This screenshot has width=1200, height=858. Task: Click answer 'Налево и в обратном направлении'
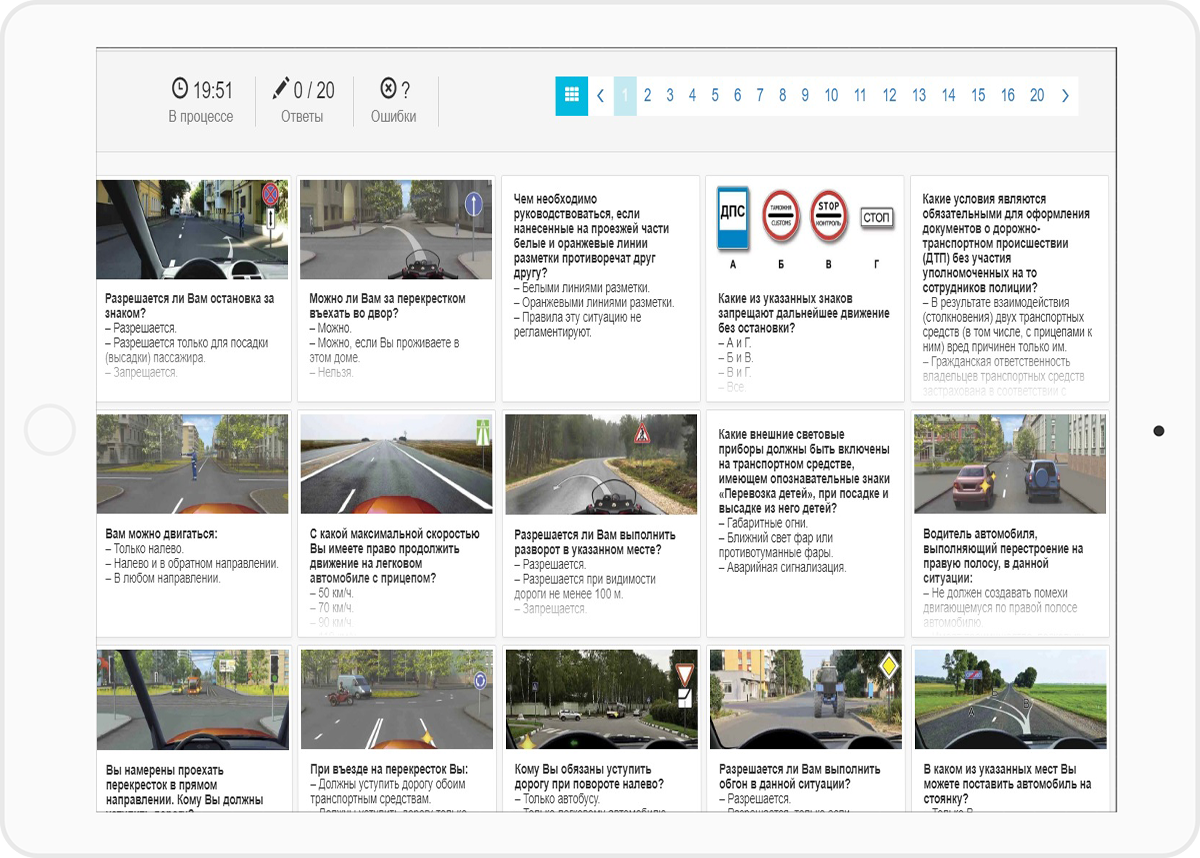point(192,563)
